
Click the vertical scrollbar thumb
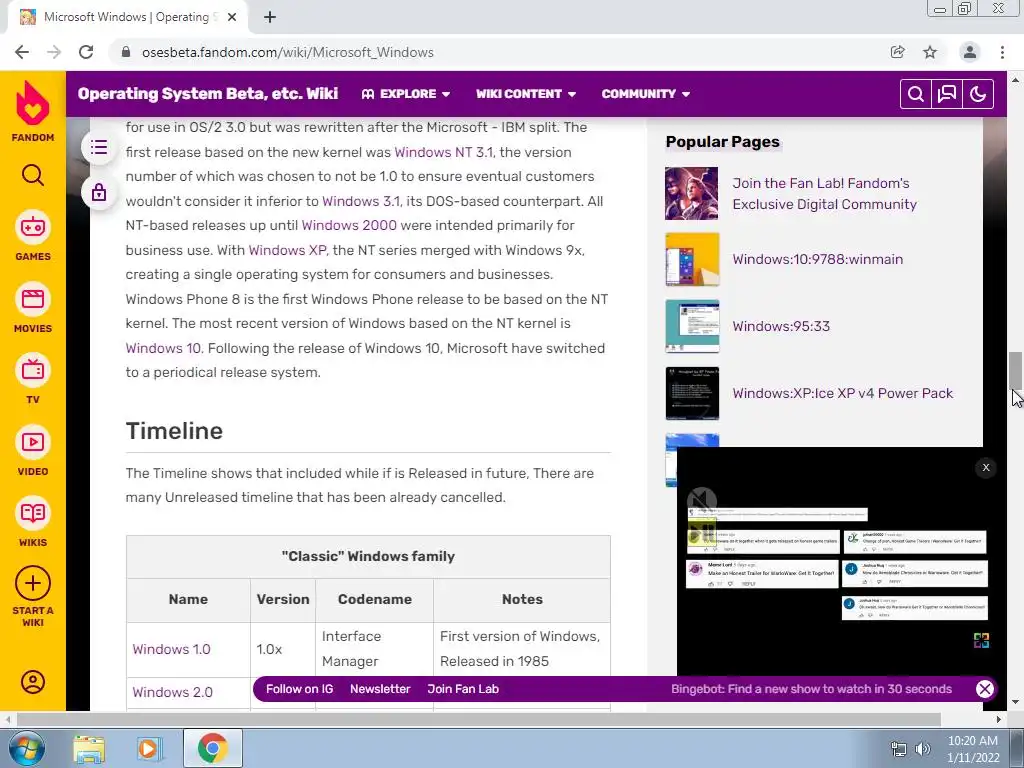coord(1015,370)
